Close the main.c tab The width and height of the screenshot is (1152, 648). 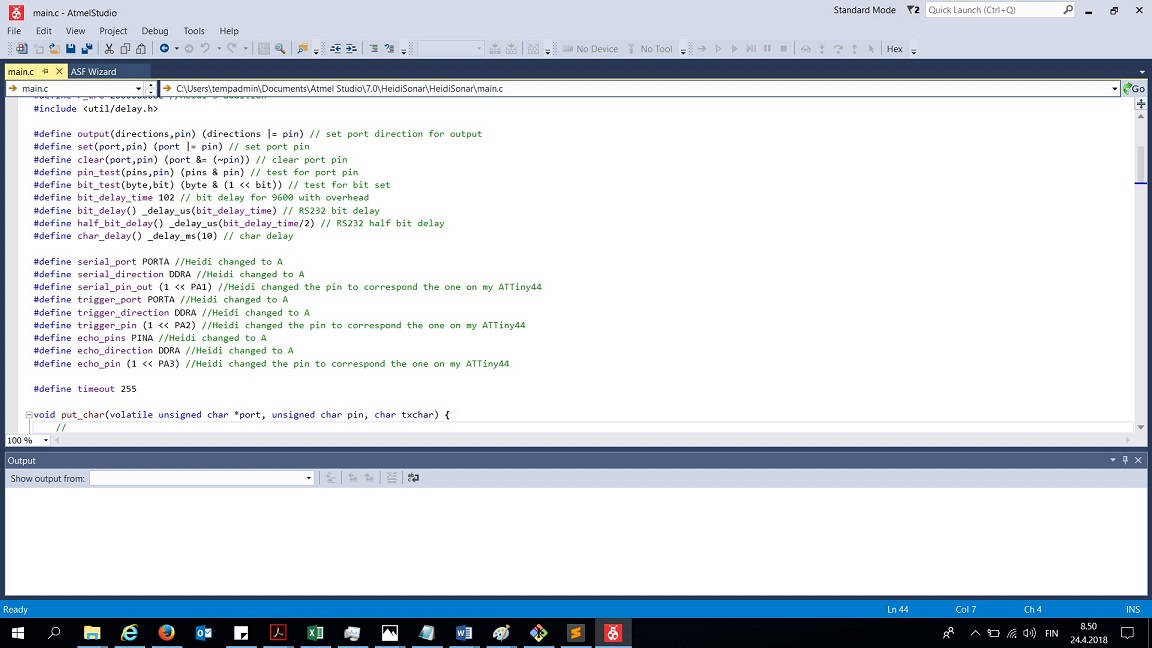pyautogui.click(x=60, y=71)
